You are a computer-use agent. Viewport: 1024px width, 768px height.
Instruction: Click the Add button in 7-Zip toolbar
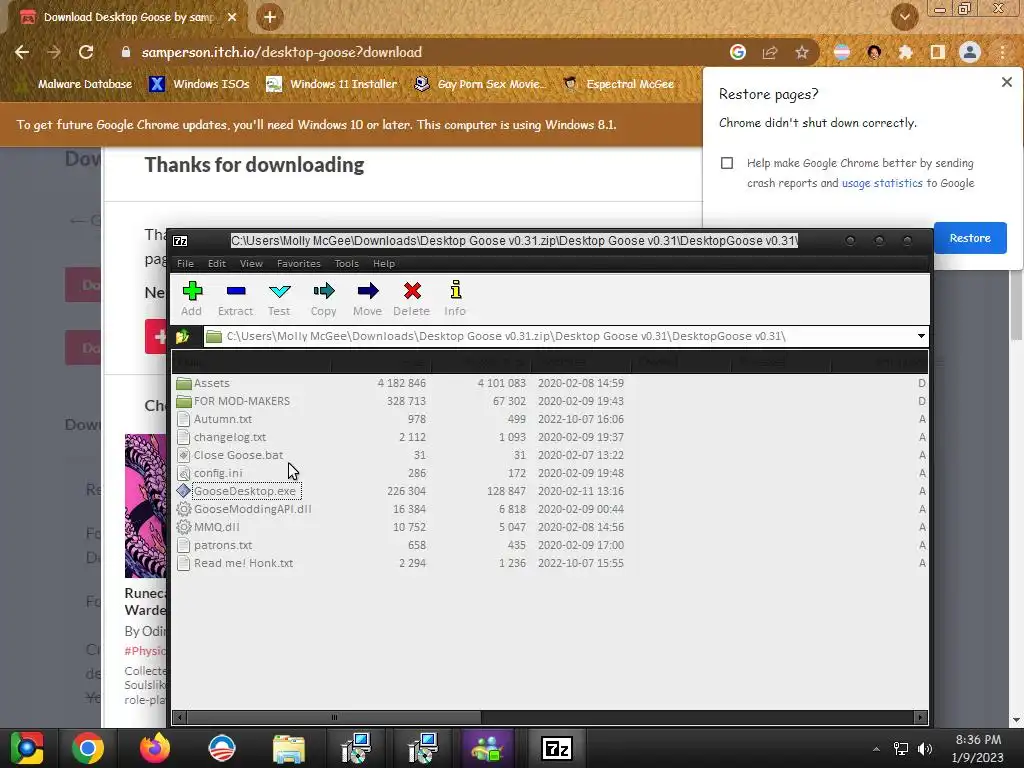click(191, 298)
